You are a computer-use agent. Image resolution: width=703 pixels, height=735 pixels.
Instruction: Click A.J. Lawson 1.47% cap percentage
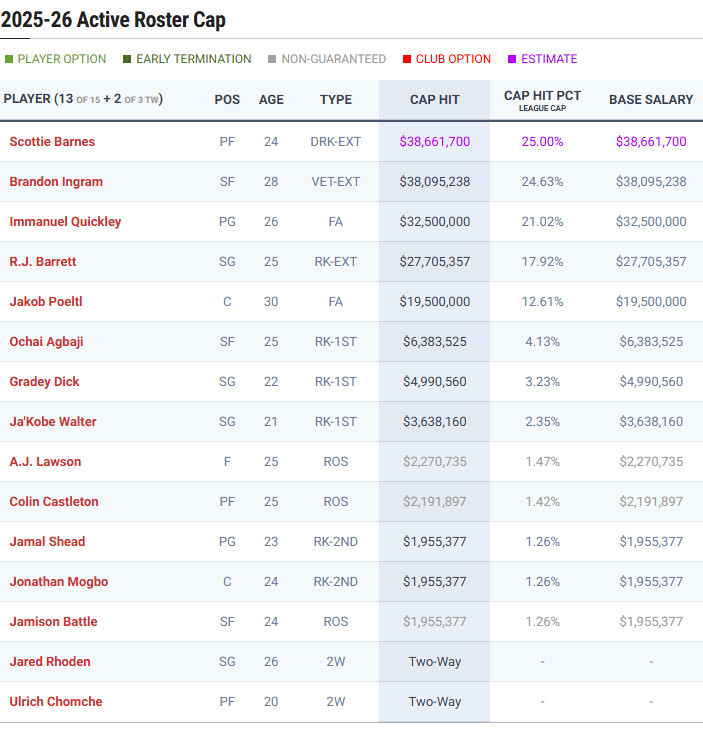click(x=542, y=462)
